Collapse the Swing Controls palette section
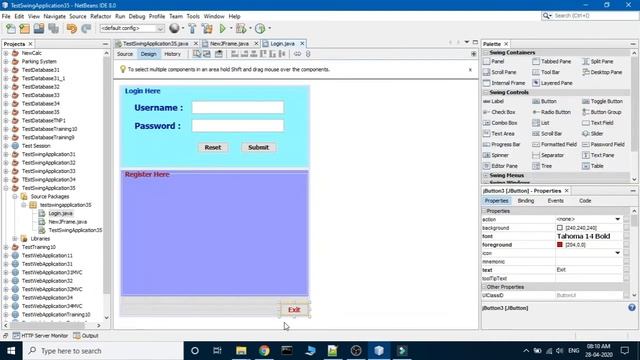 coord(486,93)
